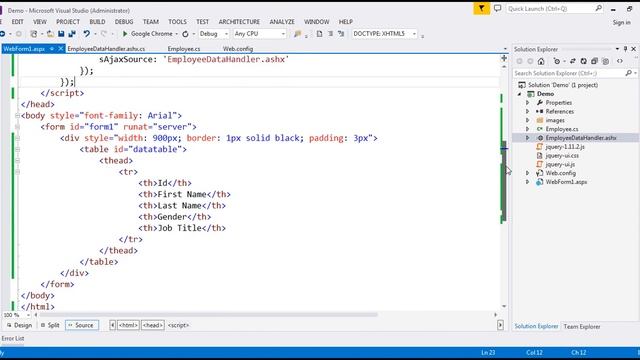
Task: Click the split editor icon above scrollbar
Action: pos(504,58)
